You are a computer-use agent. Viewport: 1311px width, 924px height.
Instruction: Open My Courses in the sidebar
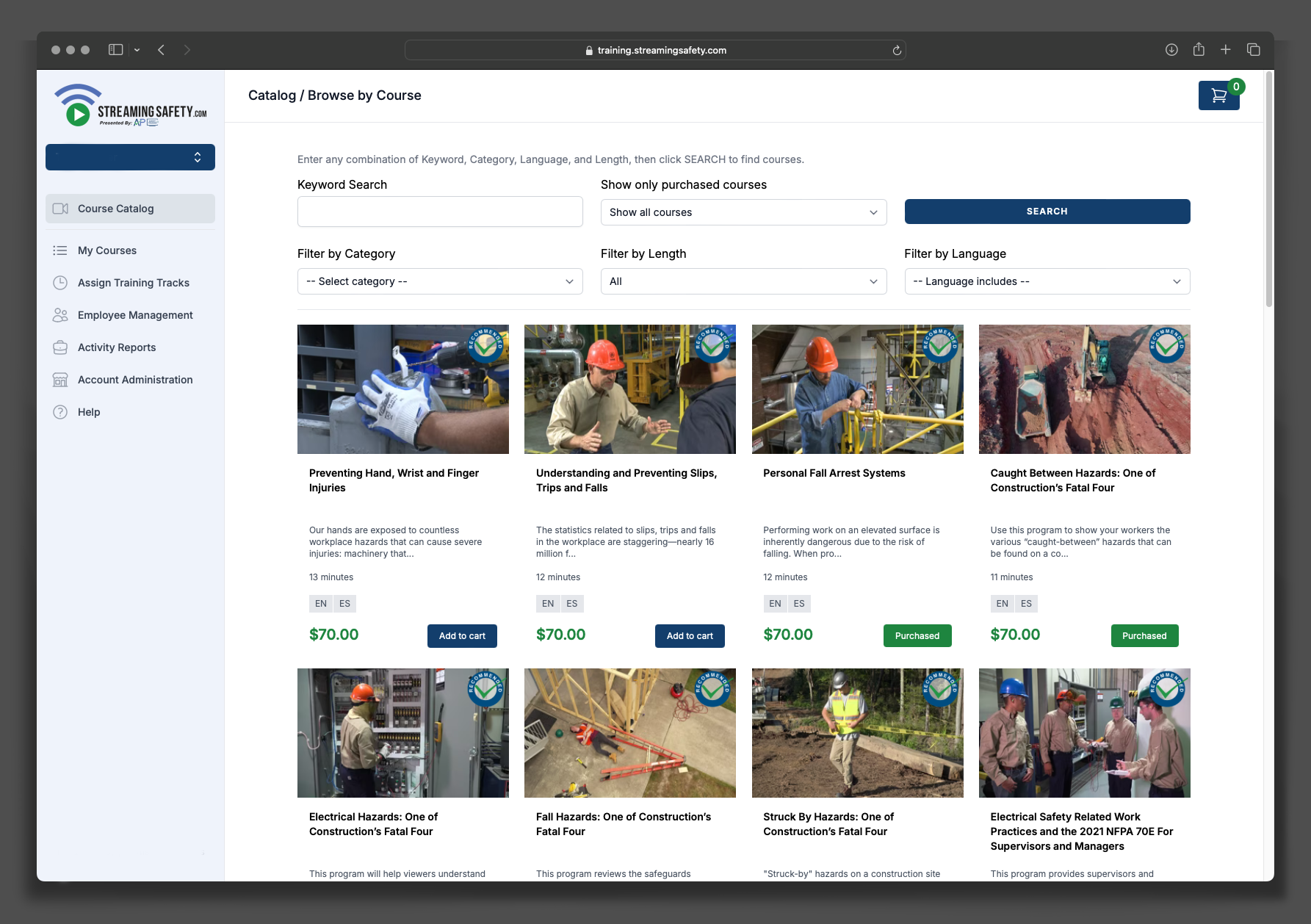[x=107, y=250]
